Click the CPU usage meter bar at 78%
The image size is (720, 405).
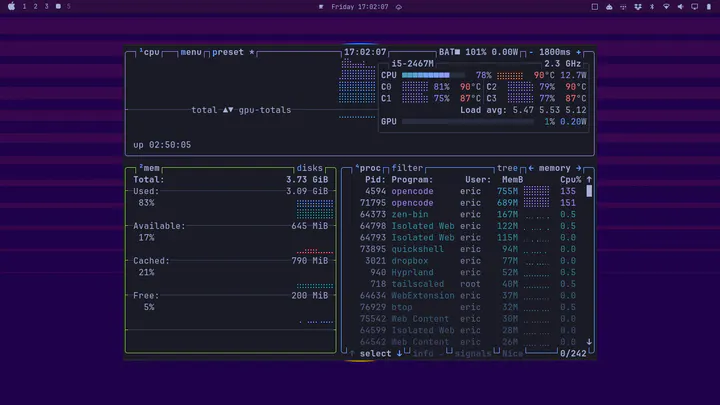(x=433, y=75)
